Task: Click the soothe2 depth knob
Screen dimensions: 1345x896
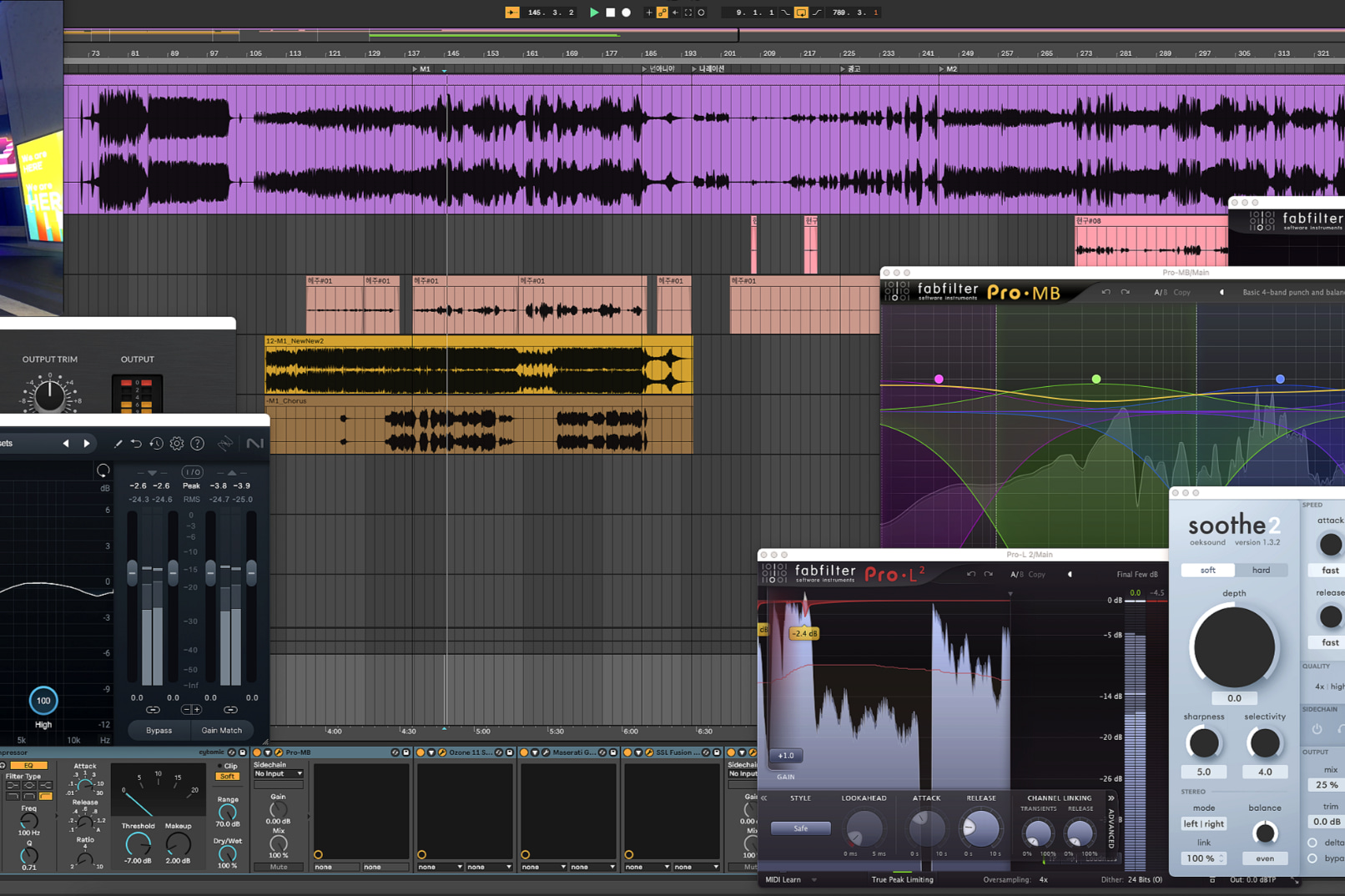Action: tap(1233, 647)
